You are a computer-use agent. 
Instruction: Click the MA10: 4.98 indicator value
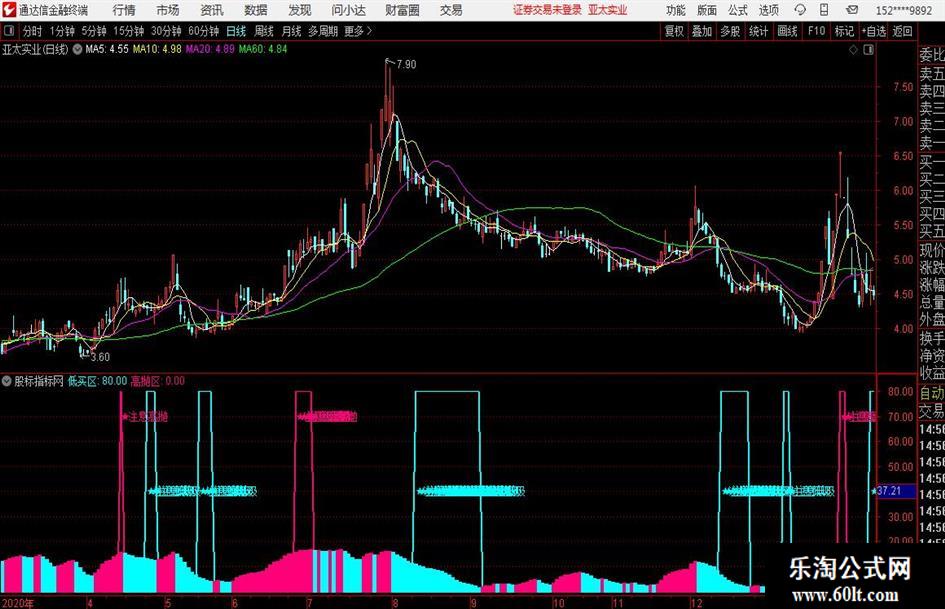(157, 49)
